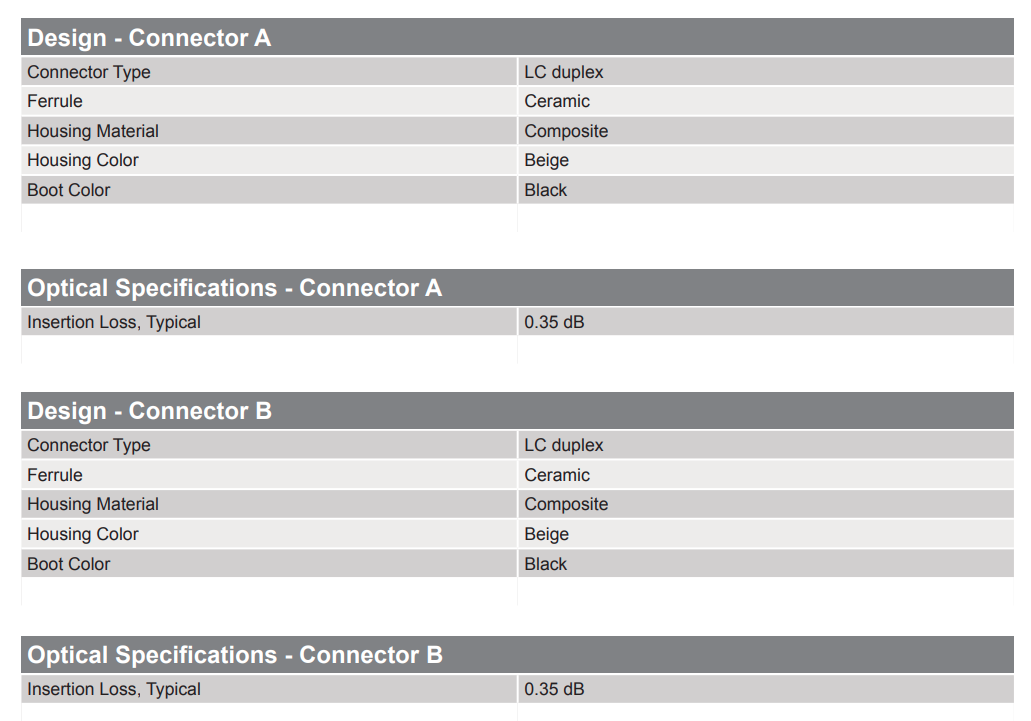The height and width of the screenshot is (721, 1031).
Task: Click the "Optical Specifications - Connector A" header
Action: tap(234, 288)
